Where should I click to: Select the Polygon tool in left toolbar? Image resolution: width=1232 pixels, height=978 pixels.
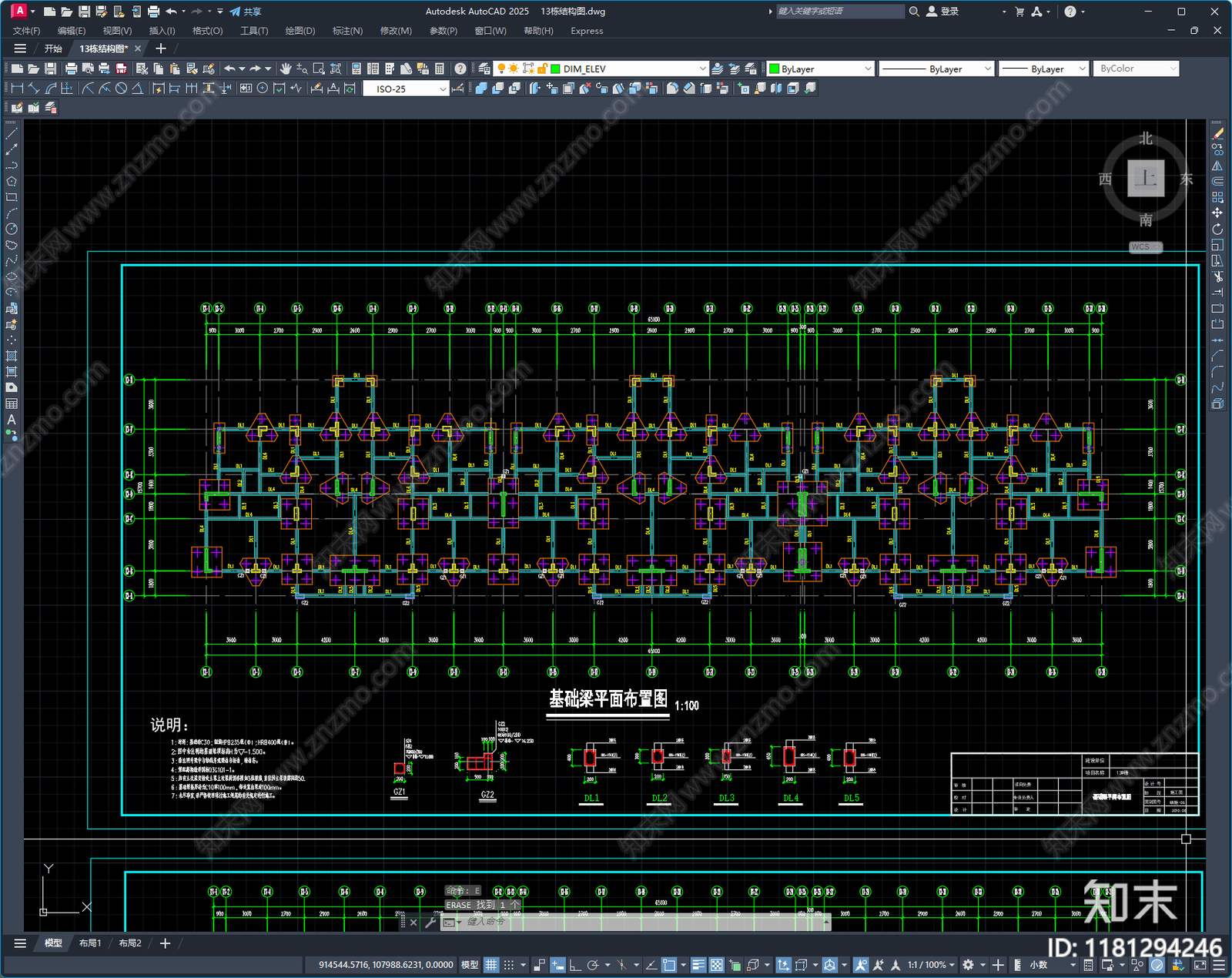[12, 182]
